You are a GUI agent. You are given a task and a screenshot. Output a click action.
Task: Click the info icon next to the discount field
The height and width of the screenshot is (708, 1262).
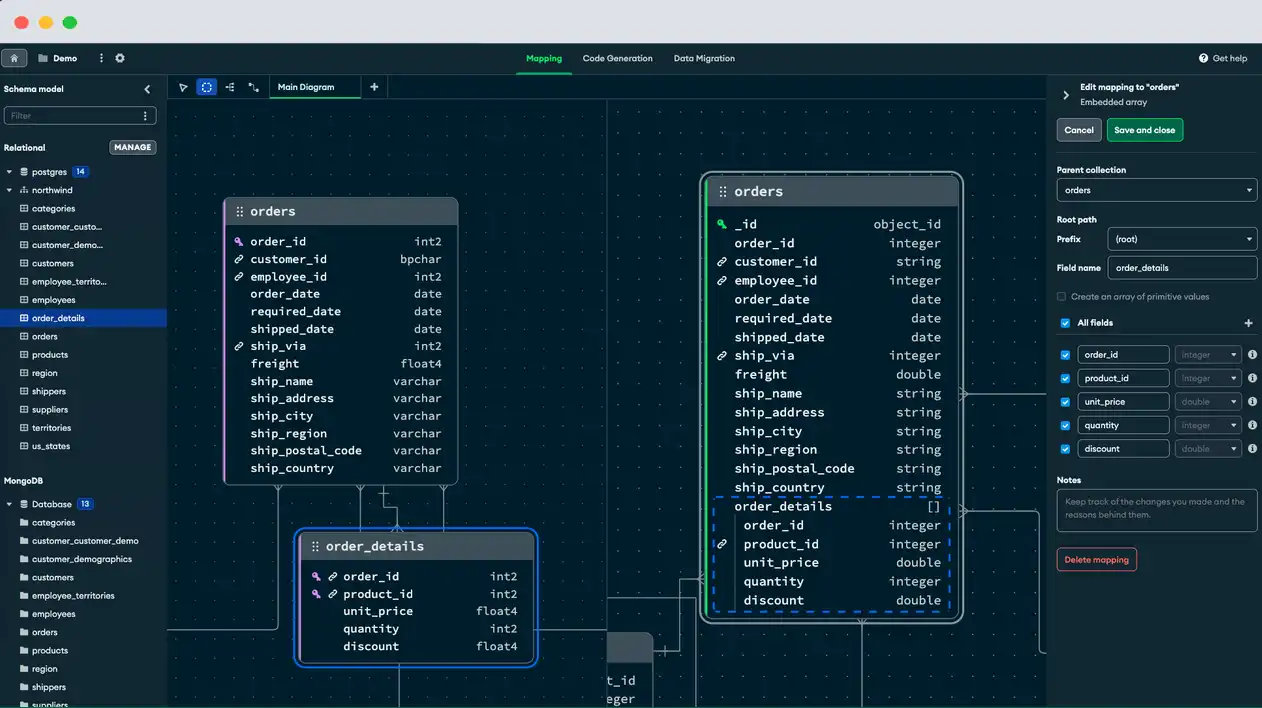1251,448
